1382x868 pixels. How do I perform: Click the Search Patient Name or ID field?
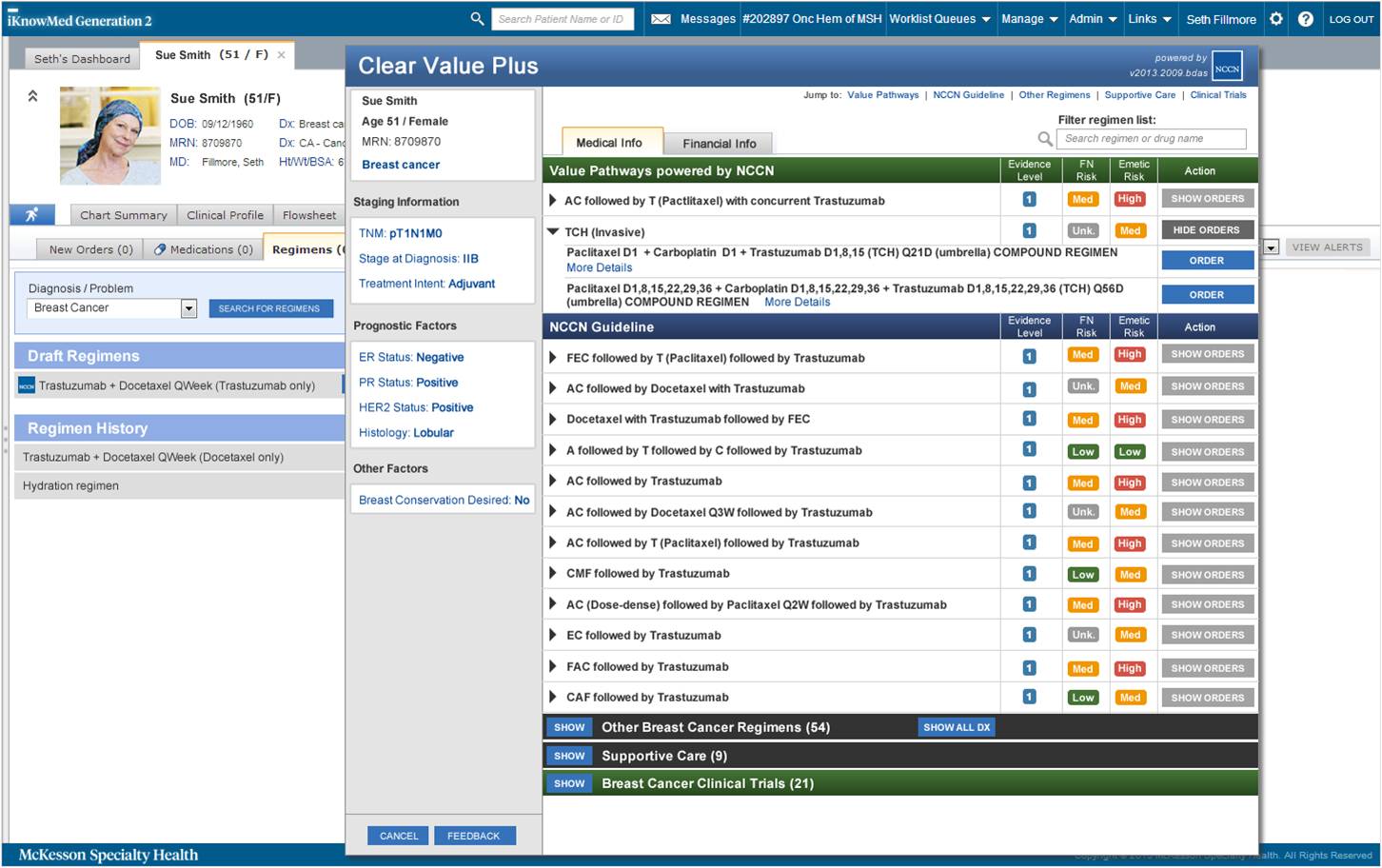click(x=563, y=19)
